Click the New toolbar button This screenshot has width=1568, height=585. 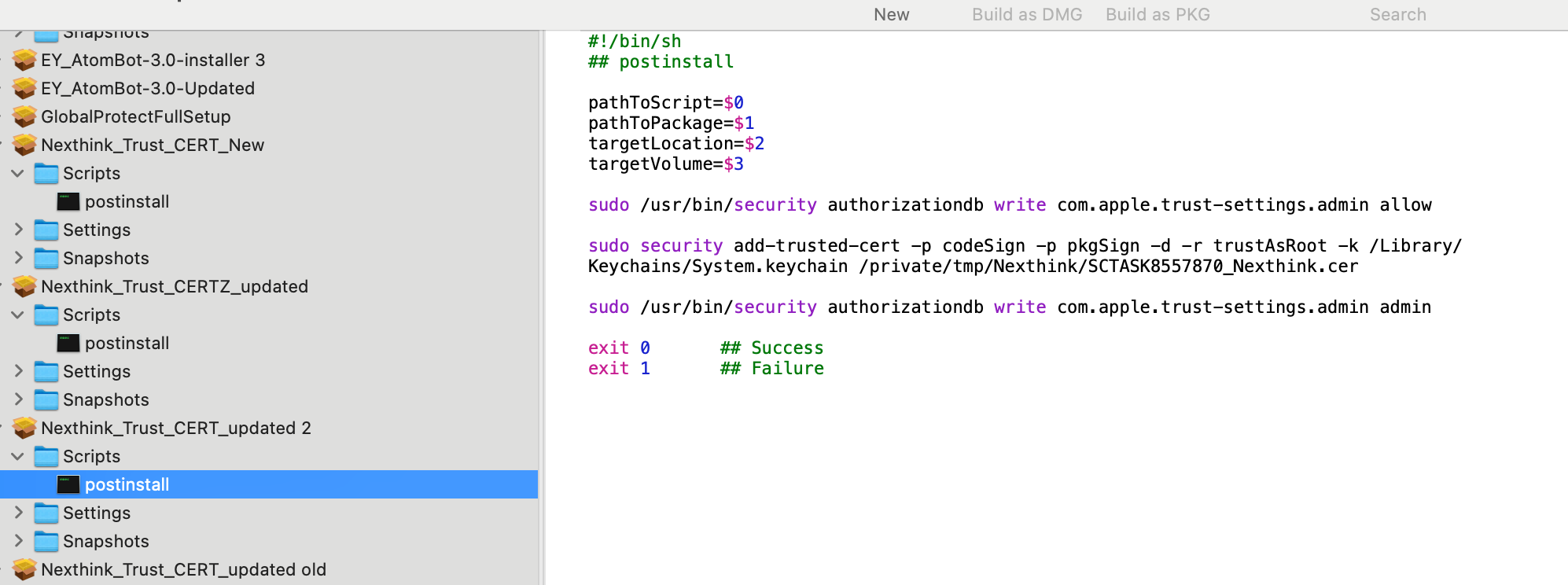892,14
